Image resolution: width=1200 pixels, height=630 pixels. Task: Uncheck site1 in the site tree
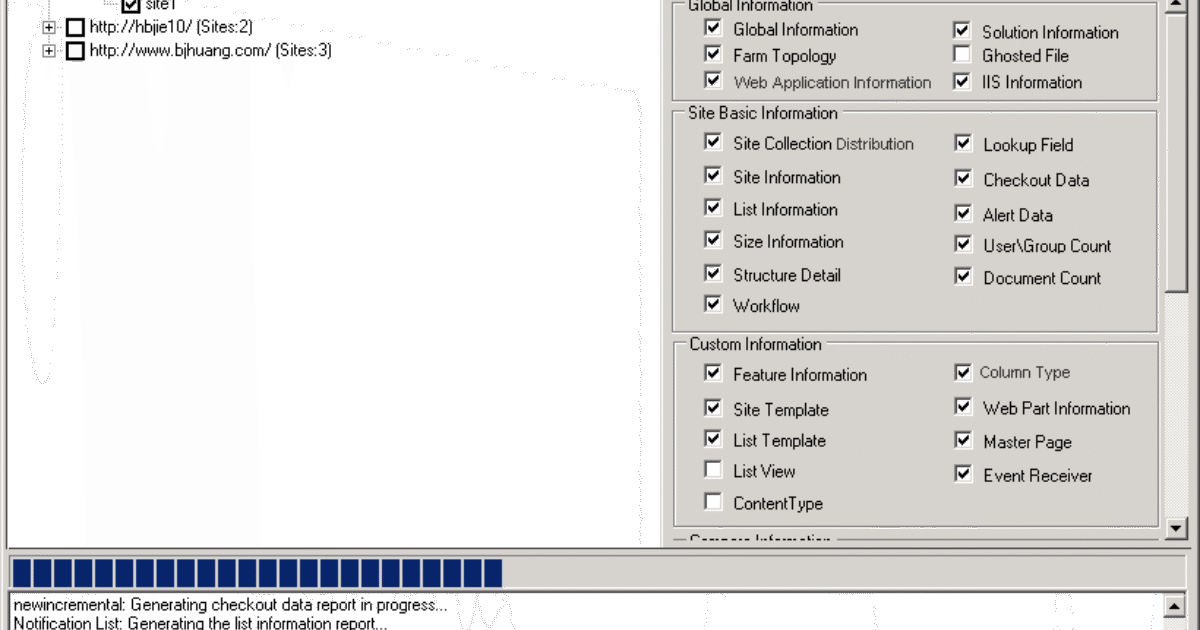130,5
